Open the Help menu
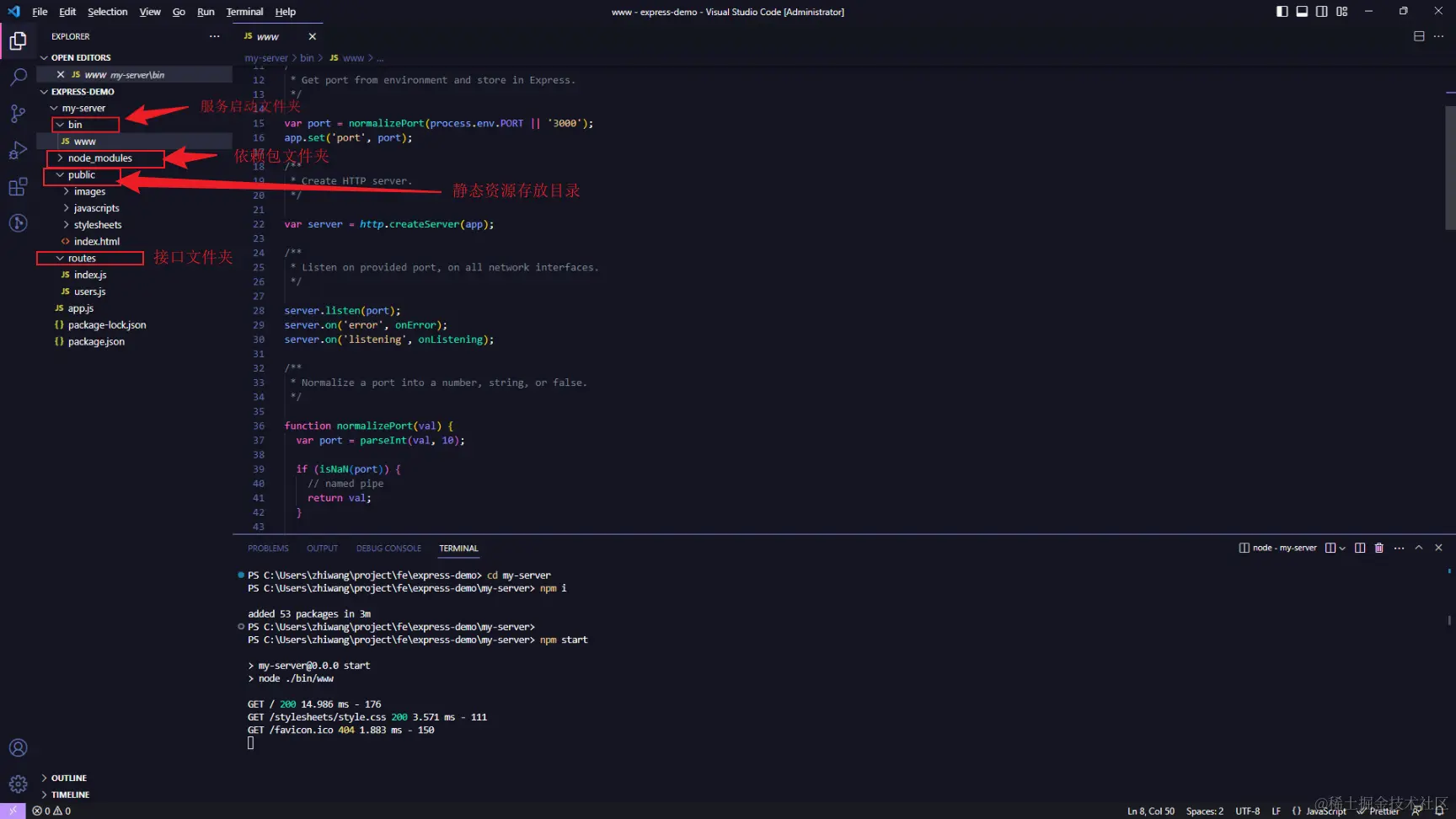The height and width of the screenshot is (819, 1456). (x=286, y=12)
